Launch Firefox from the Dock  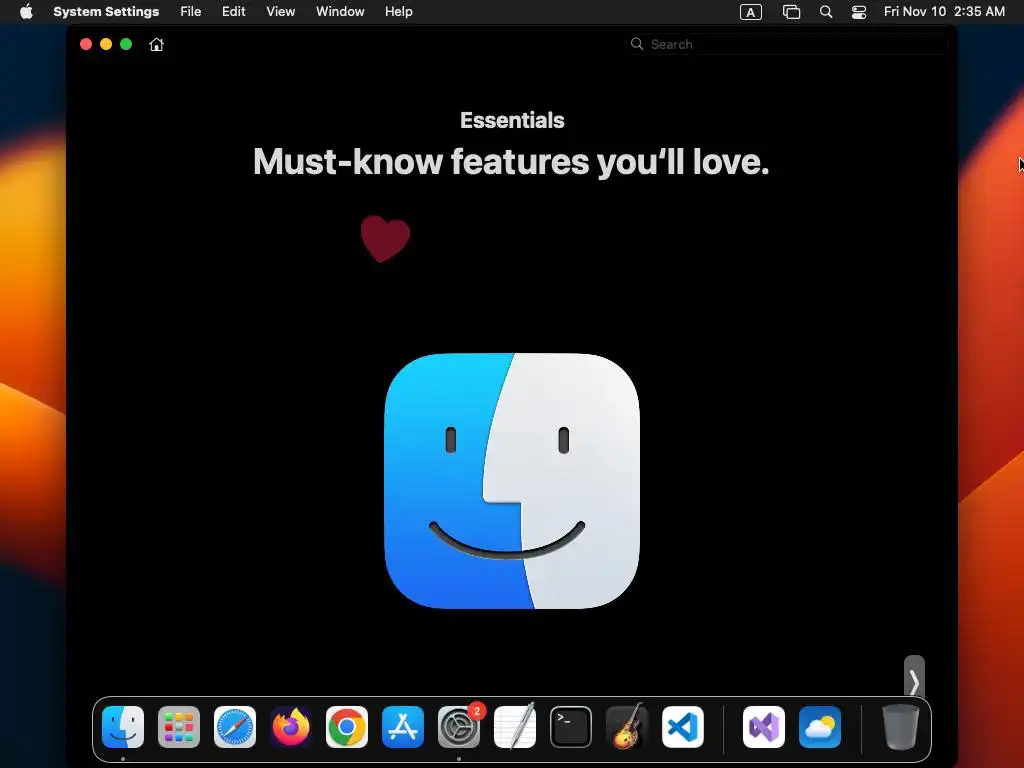[291, 727]
